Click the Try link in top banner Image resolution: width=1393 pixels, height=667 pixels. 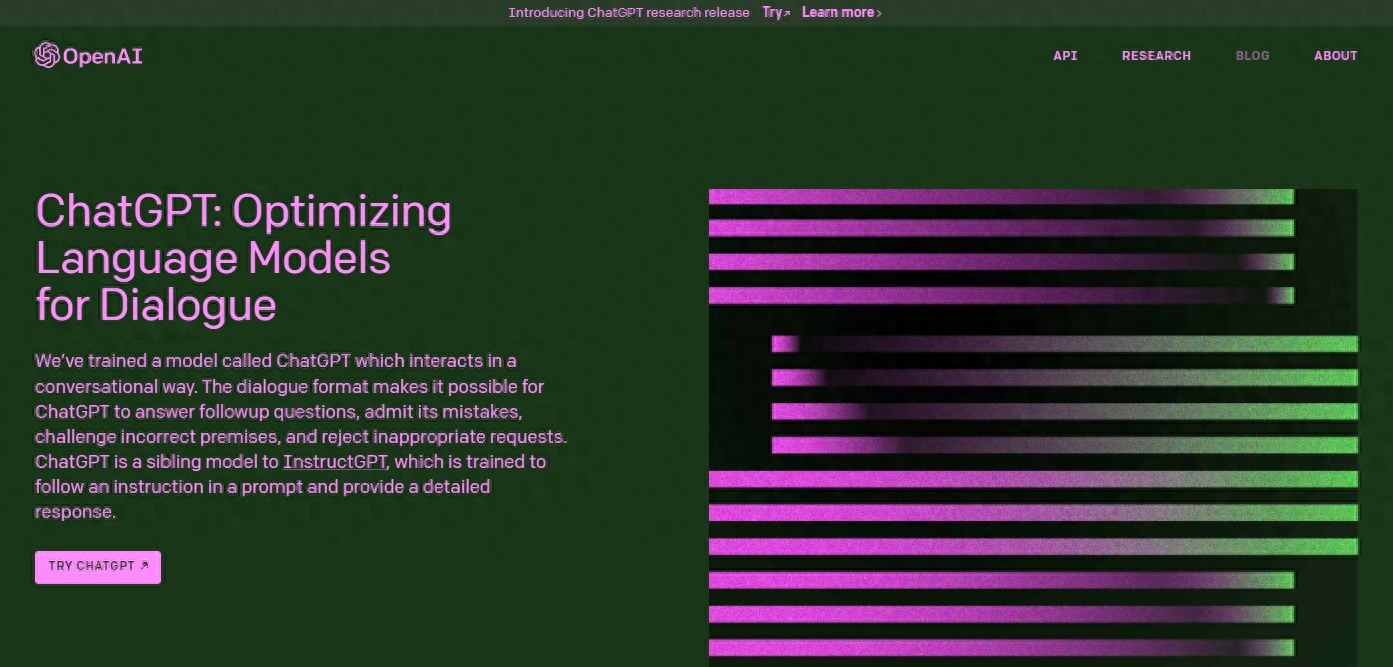coord(771,12)
